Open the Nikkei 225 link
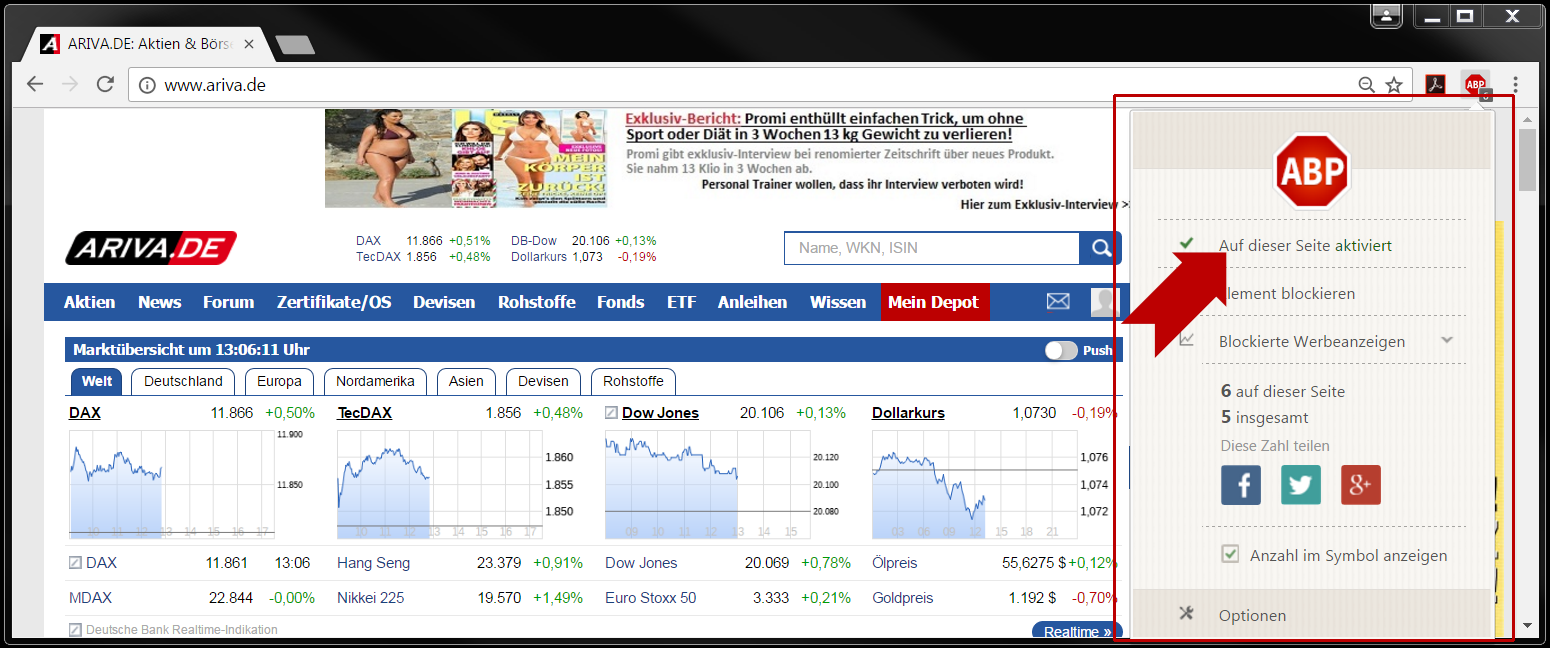Image resolution: width=1550 pixels, height=648 pixels. tap(370, 598)
